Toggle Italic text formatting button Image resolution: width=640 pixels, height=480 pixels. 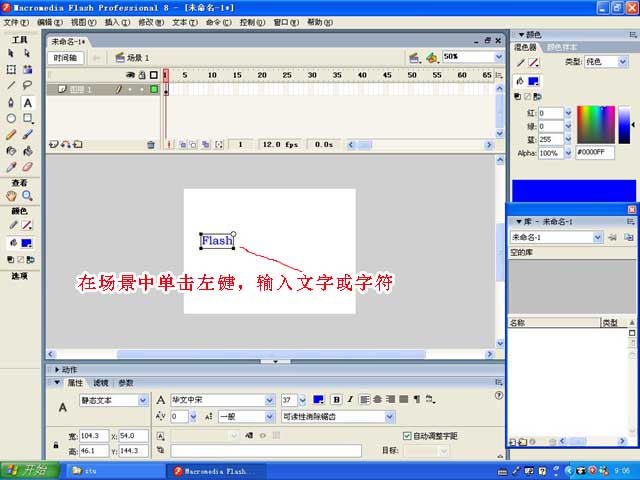pyautogui.click(x=350, y=400)
